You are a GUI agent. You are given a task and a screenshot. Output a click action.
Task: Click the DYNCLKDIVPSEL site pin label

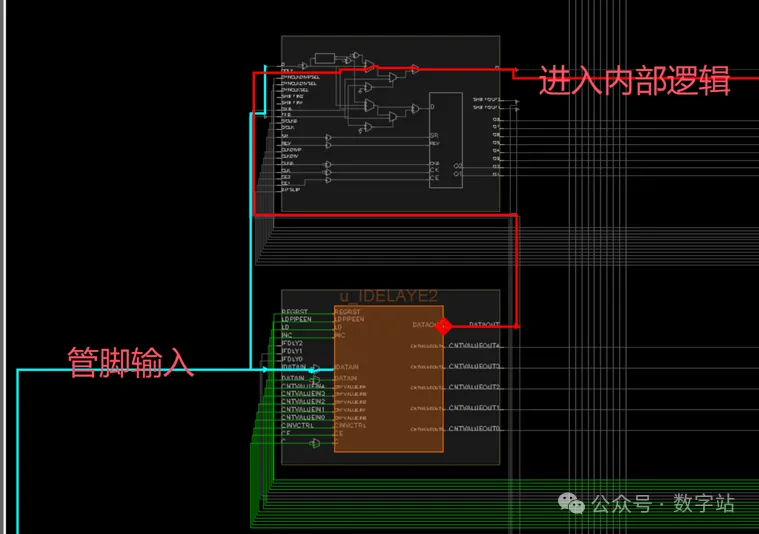point(300,77)
